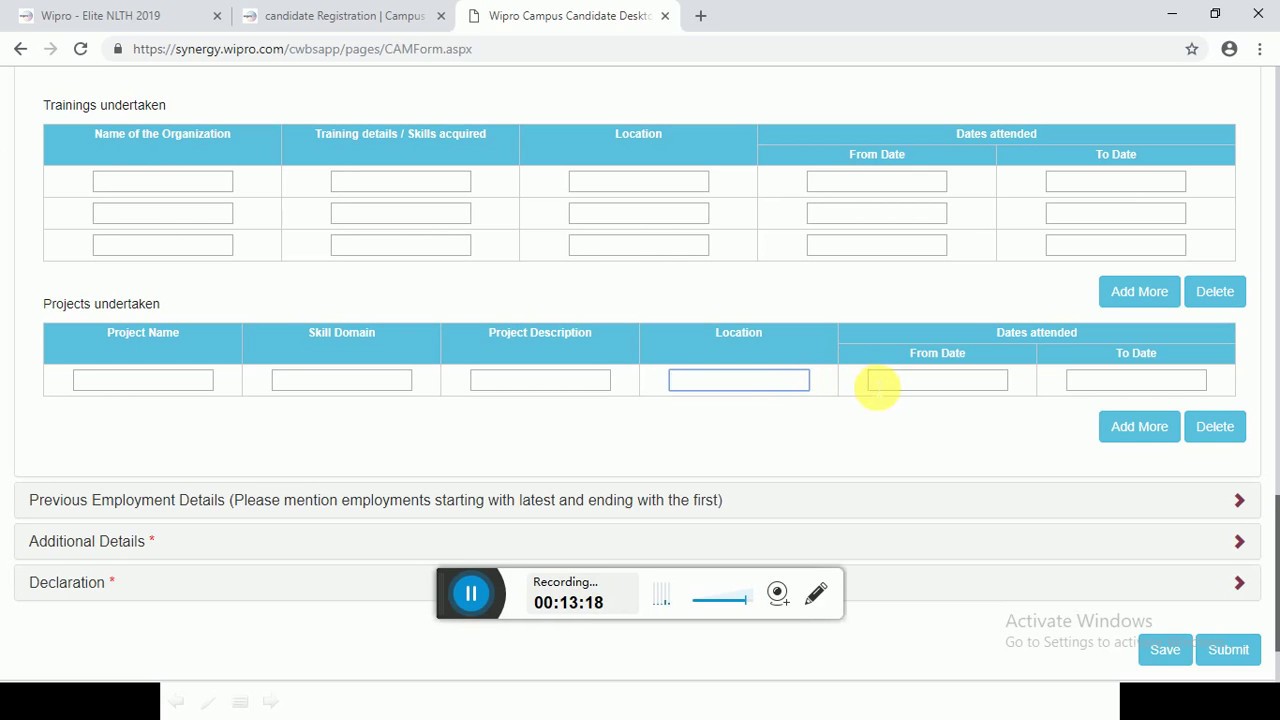This screenshot has height=720, width=1280.
Task: Bookmark this page with star icon
Action: pyautogui.click(x=1192, y=48)
